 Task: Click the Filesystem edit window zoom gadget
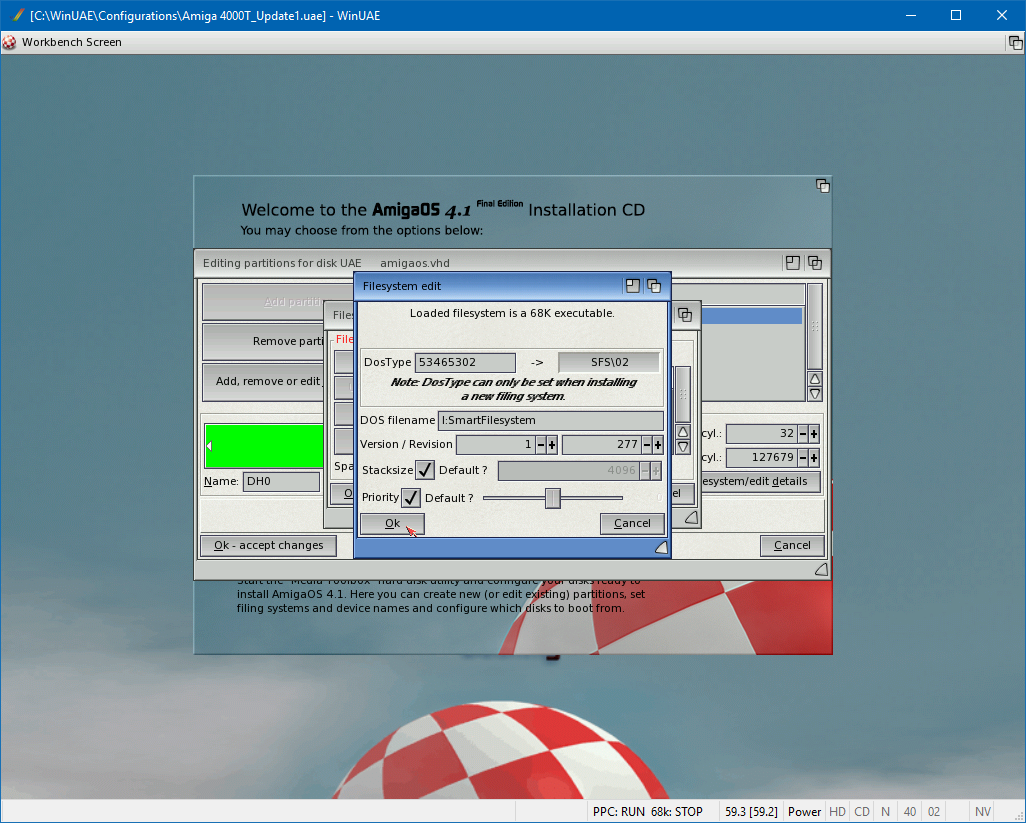tap(632, 286)
